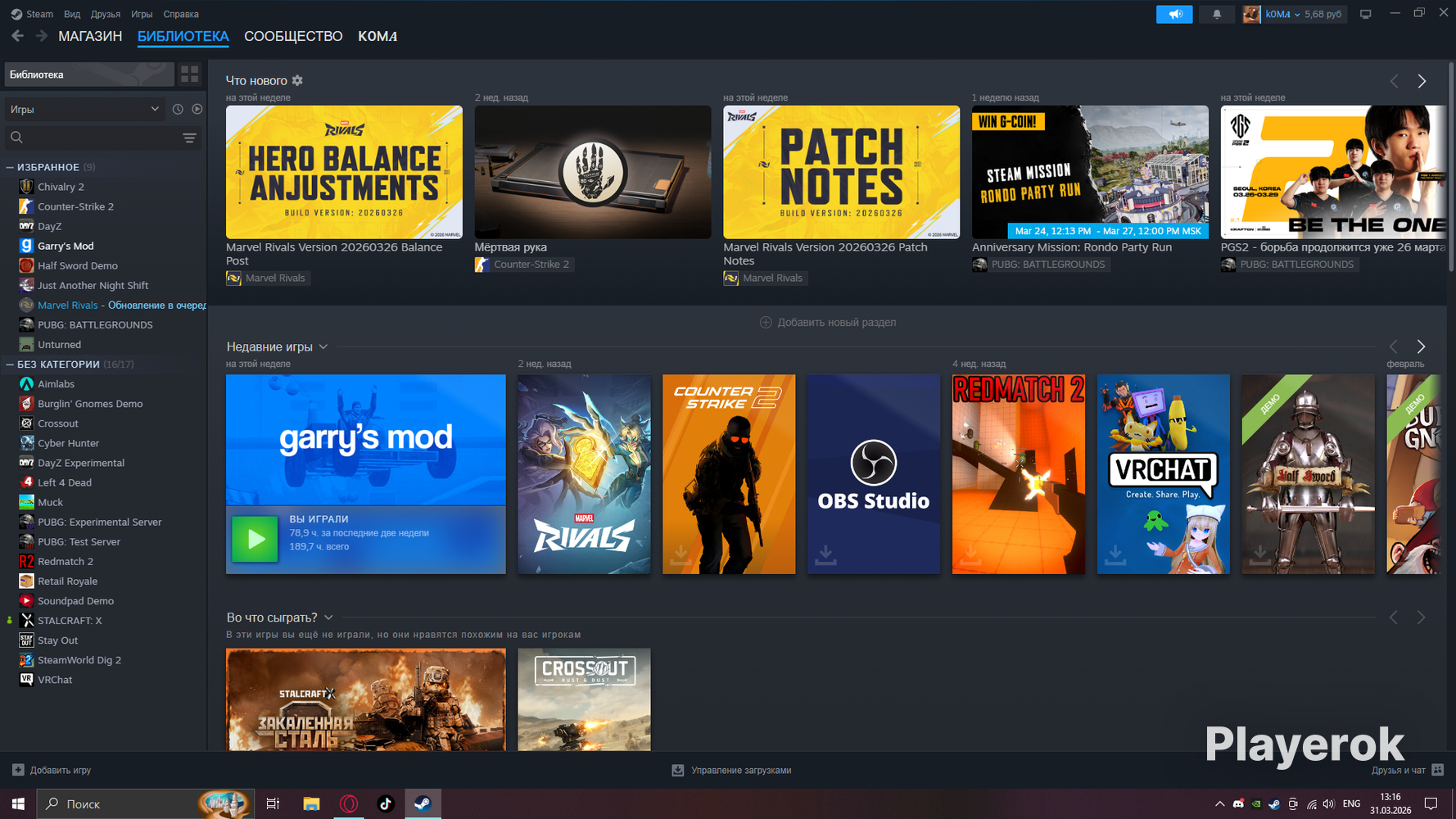Click Добавить новый раздел
The width and height of the screenshot is (1456, 819).
point(828,323)
